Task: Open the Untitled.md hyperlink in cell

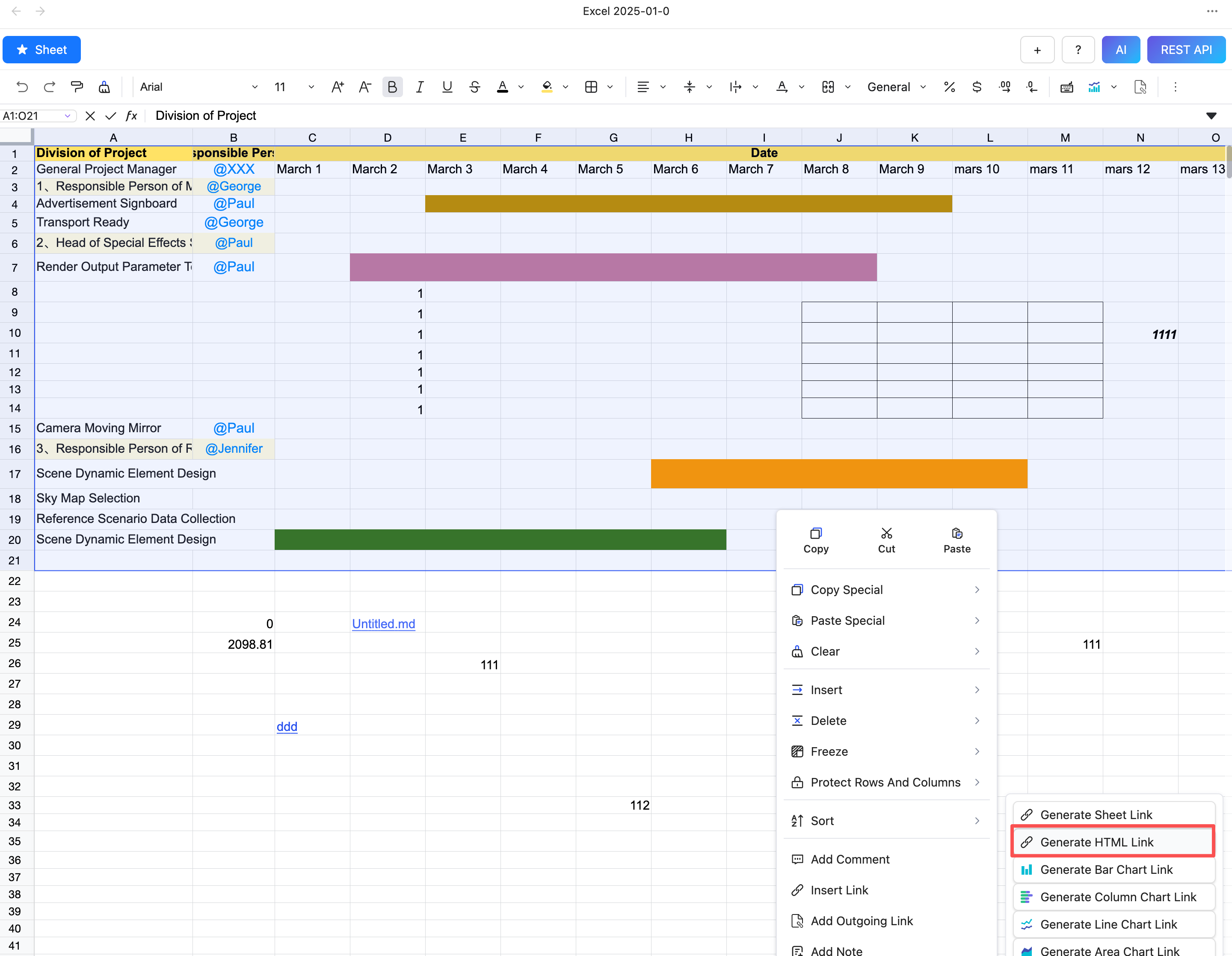Action: point(383,623)
